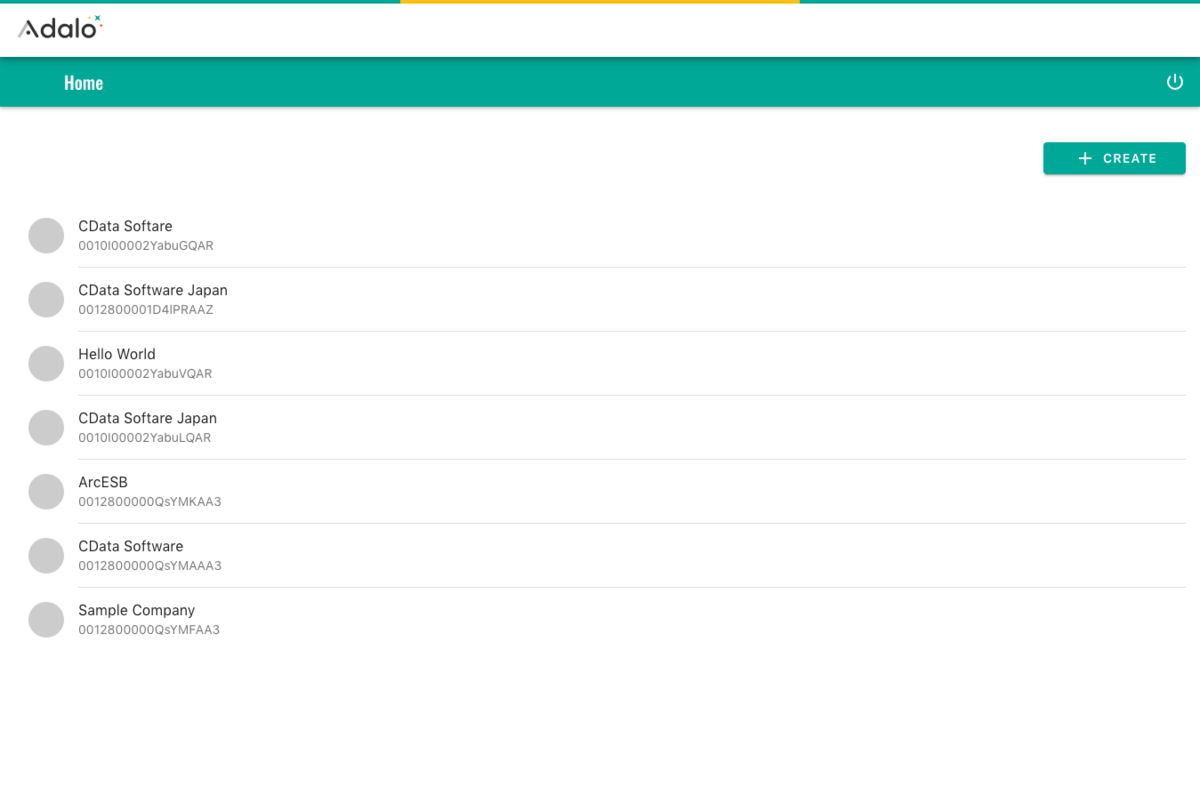
Task: Select avatar circle beside CData Software Japan
Action: pos(46,299)
